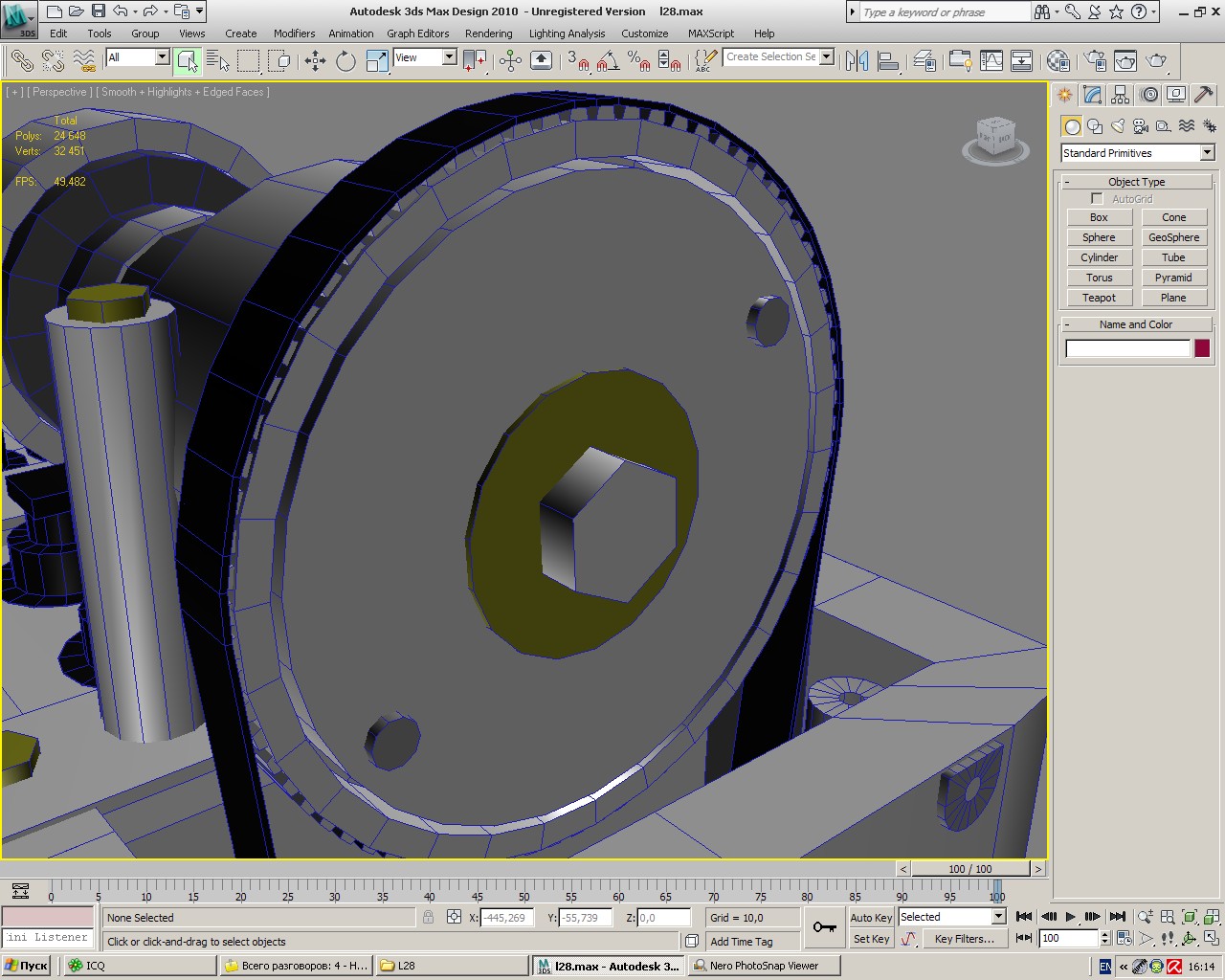Screen dimensions: 1225x980
Task: Toggle Auto Key animation mode
Action: tap(870, 917)
